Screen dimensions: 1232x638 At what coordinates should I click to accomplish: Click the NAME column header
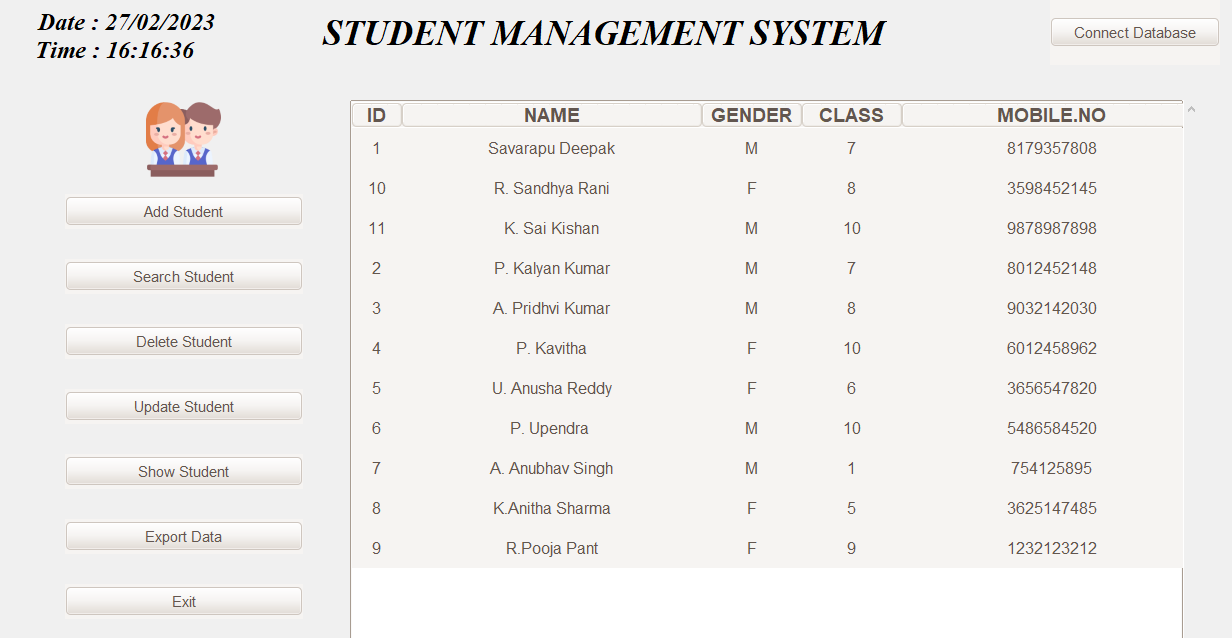[551, 114]
